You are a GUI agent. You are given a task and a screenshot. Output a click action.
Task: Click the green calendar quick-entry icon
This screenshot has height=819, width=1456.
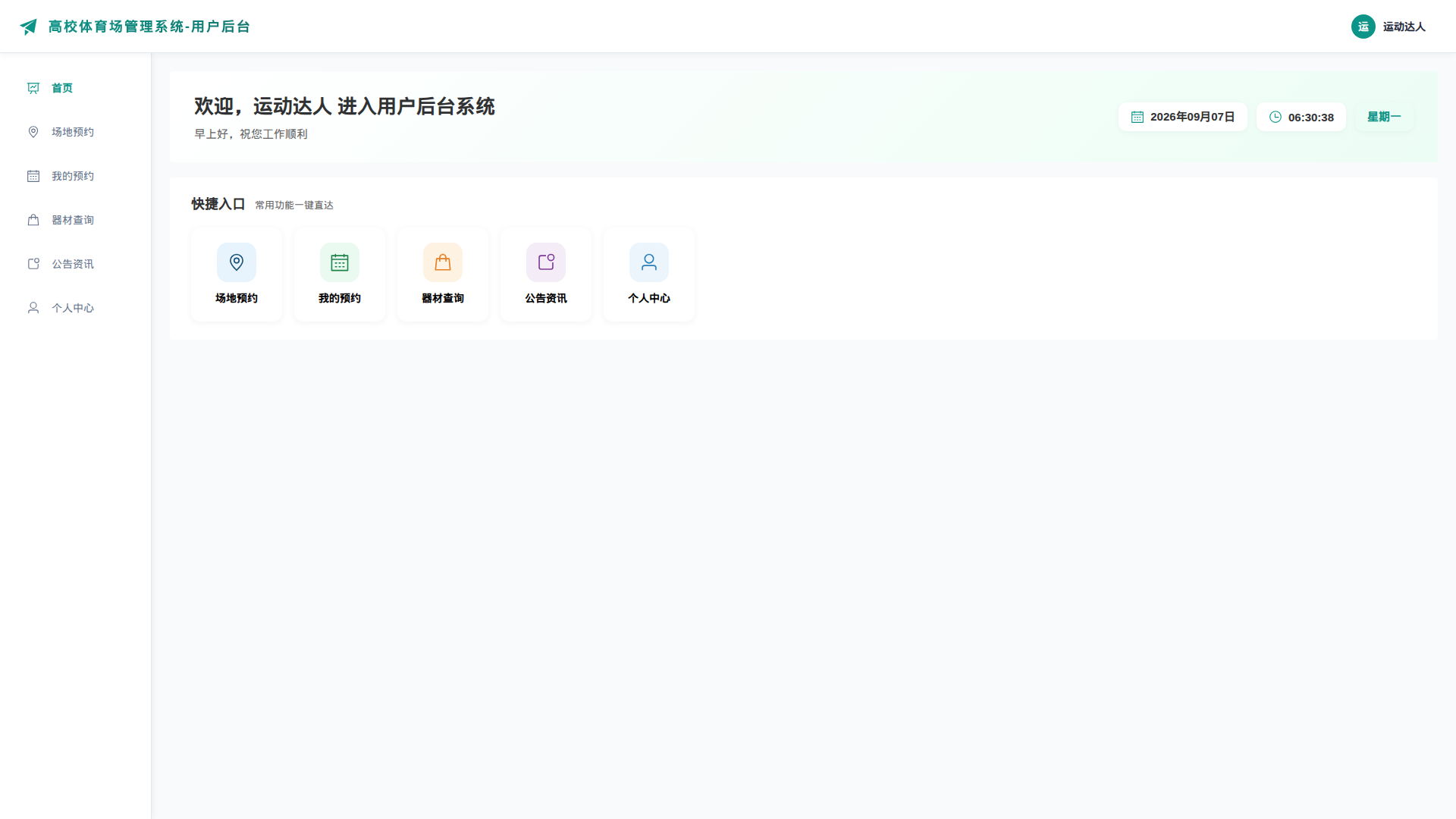340,262
